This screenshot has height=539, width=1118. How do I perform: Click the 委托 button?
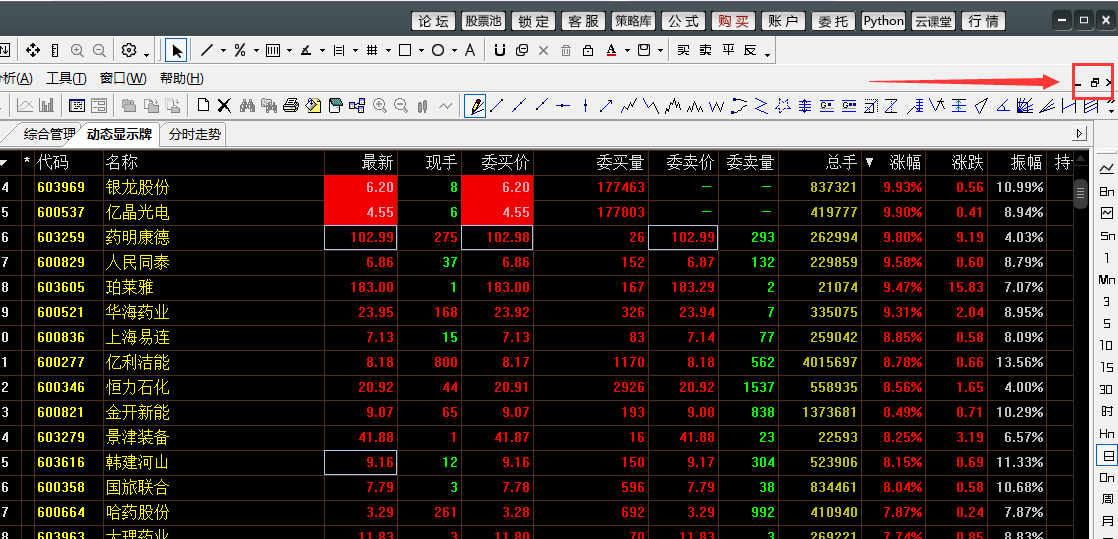tap(833, 21)
